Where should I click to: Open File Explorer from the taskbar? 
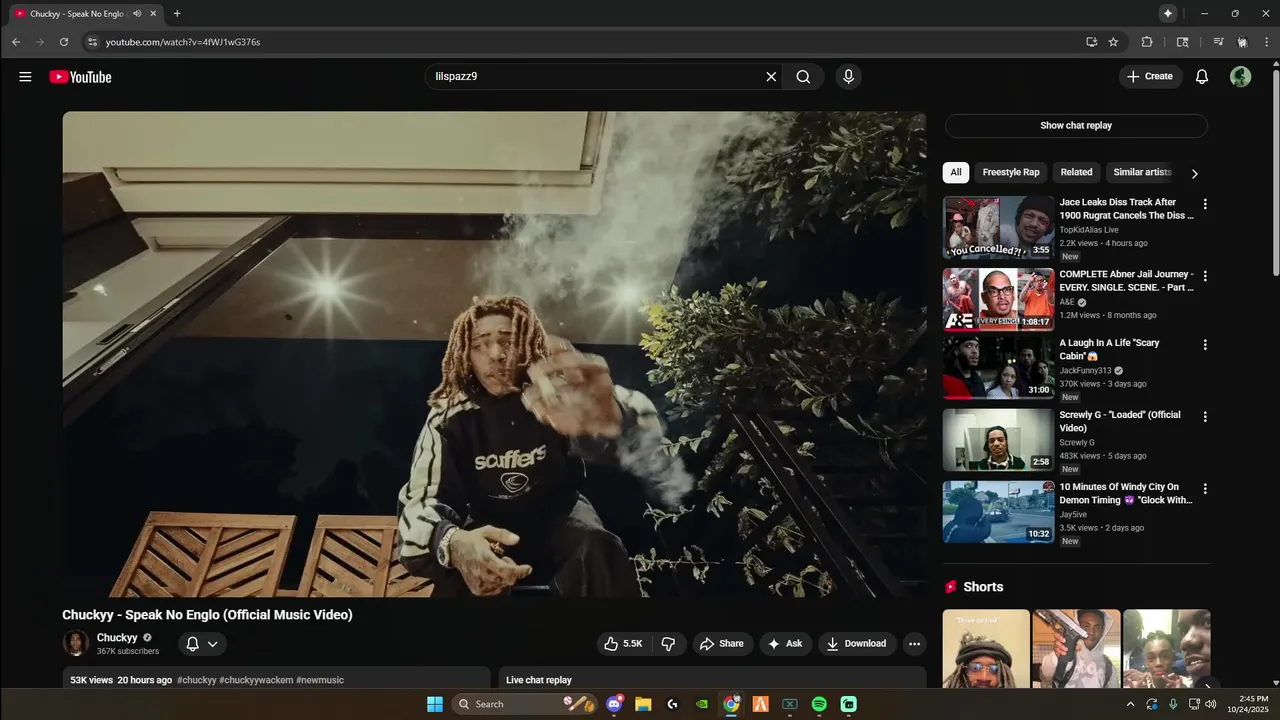pyautogui.click(x=643, y=704)
